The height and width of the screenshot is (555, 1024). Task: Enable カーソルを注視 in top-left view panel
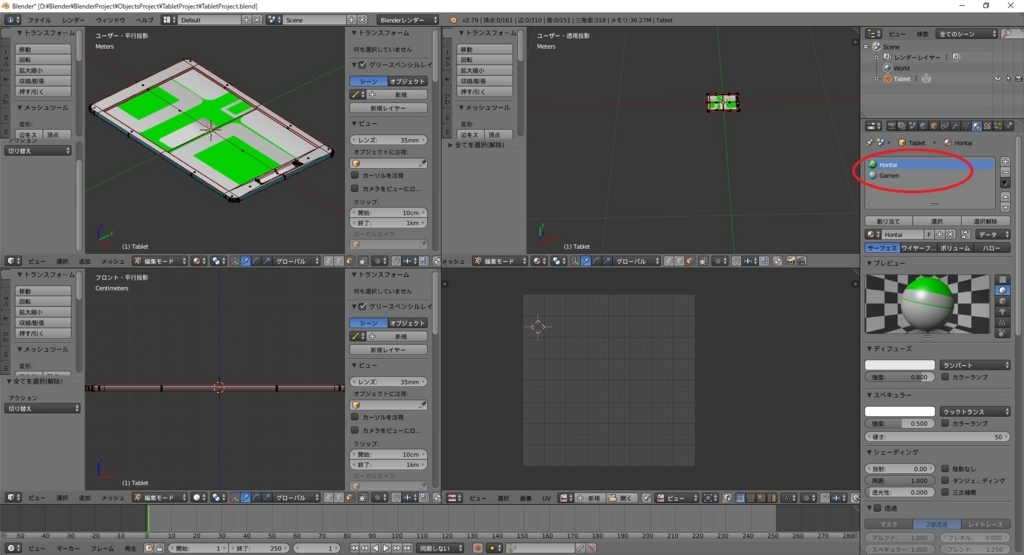[x=355, y=175]
